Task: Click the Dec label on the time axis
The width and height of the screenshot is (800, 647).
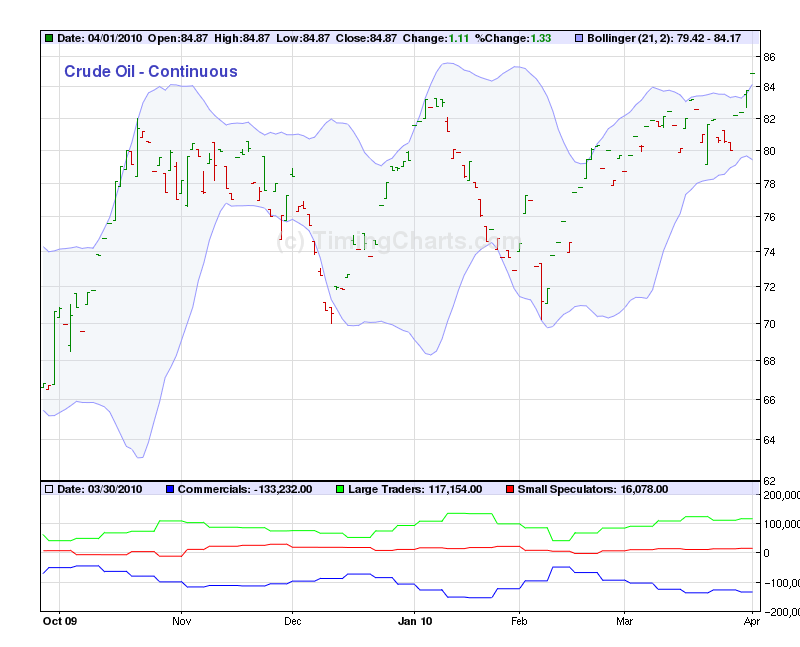Action: point(292,621)
